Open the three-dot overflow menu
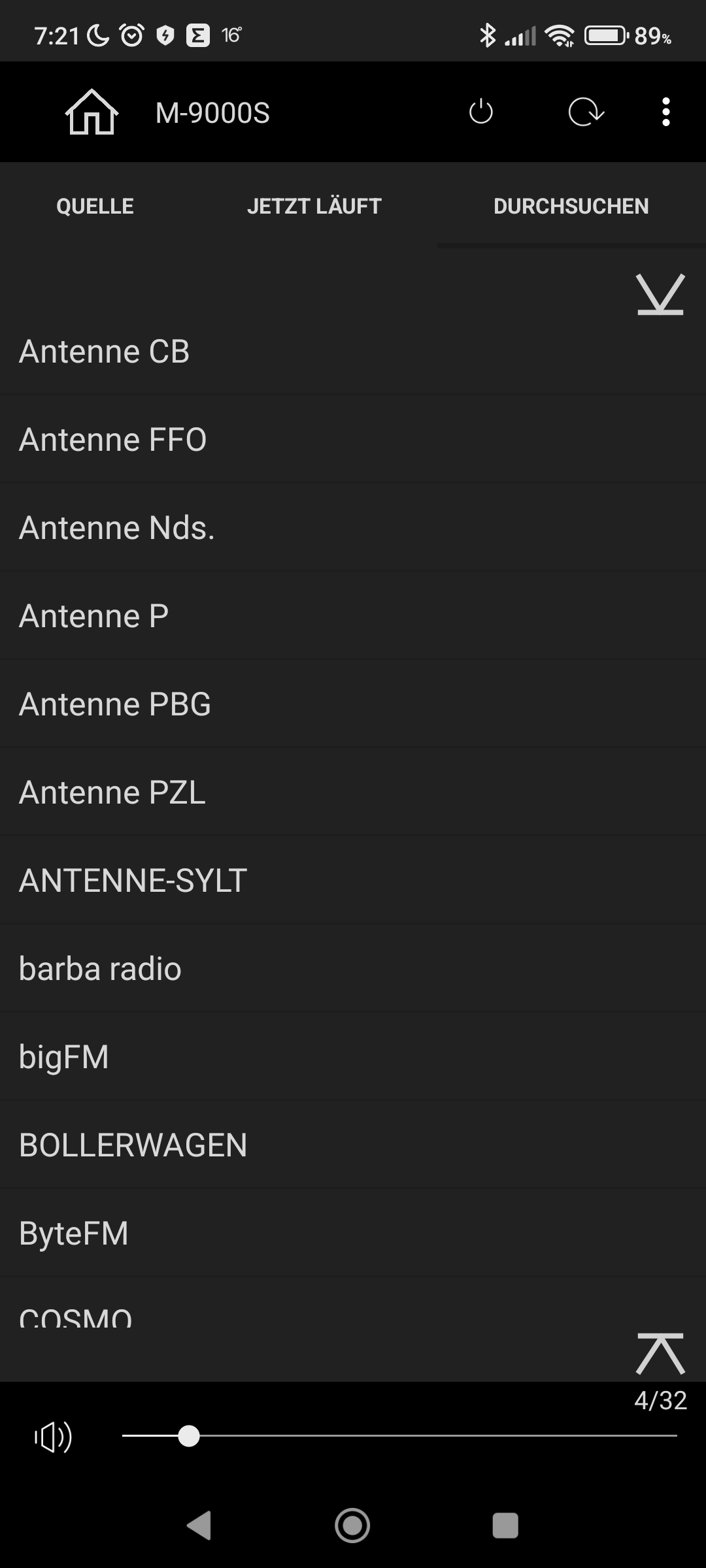 click(665, 112)
